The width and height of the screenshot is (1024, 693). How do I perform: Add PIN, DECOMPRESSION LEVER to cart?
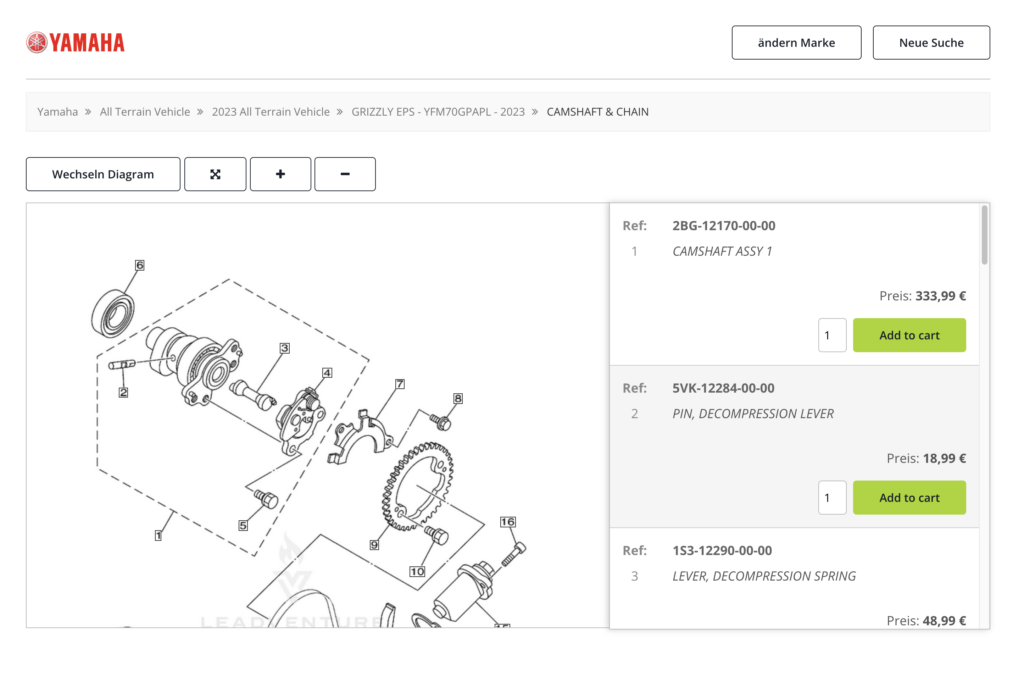909,497
